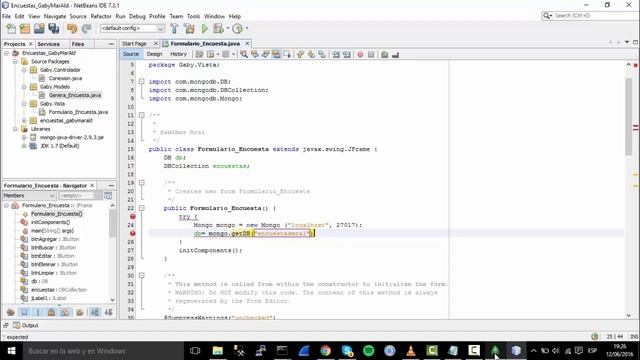This screenshot has width=640, height=360.
Task: Click the editor vertical scrollbar
Action: (x=628, y=116)
